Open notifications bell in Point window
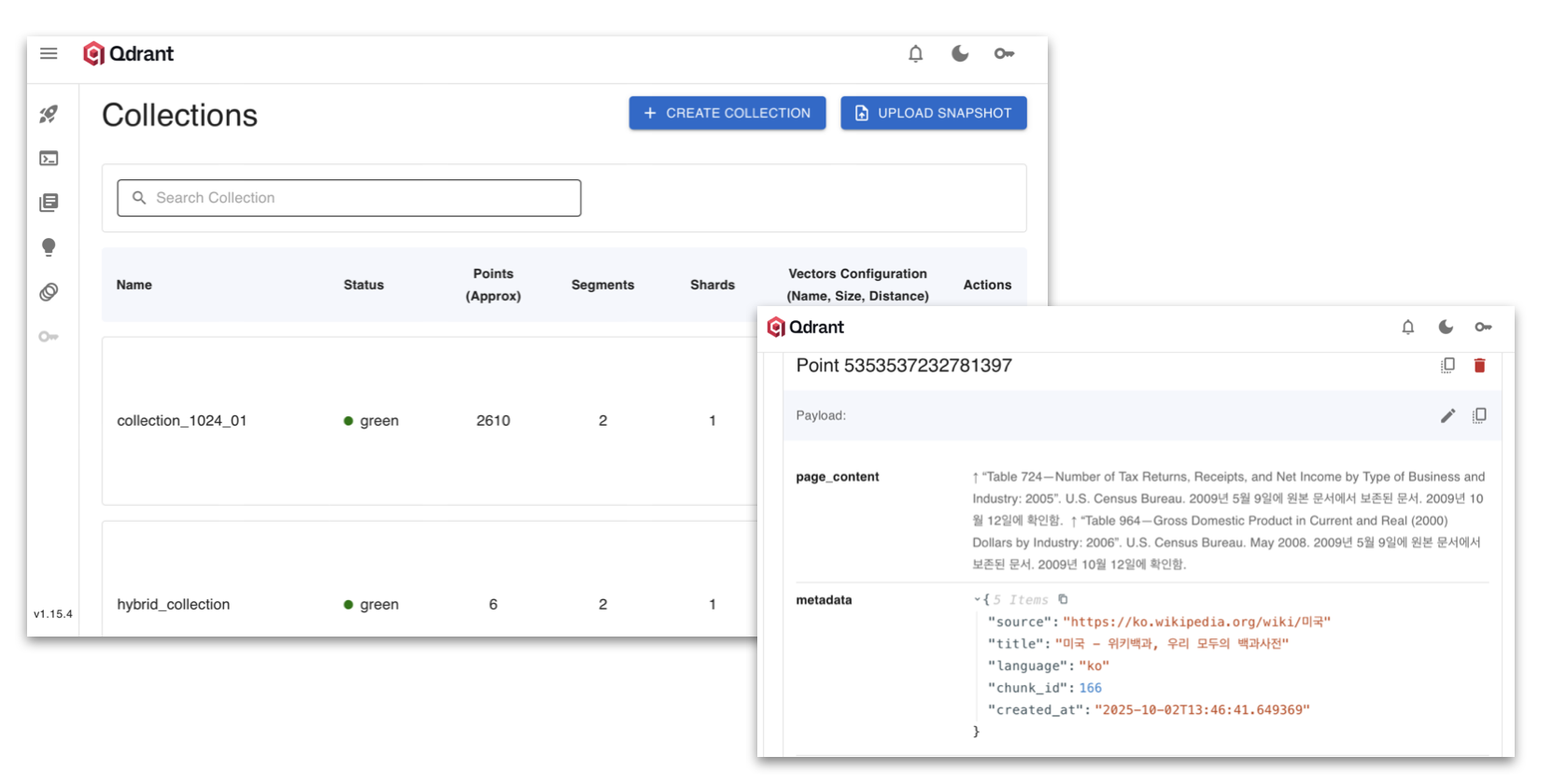This screenshot has height=784, width=1552. pyautogui.click(x=1407, y=328)
